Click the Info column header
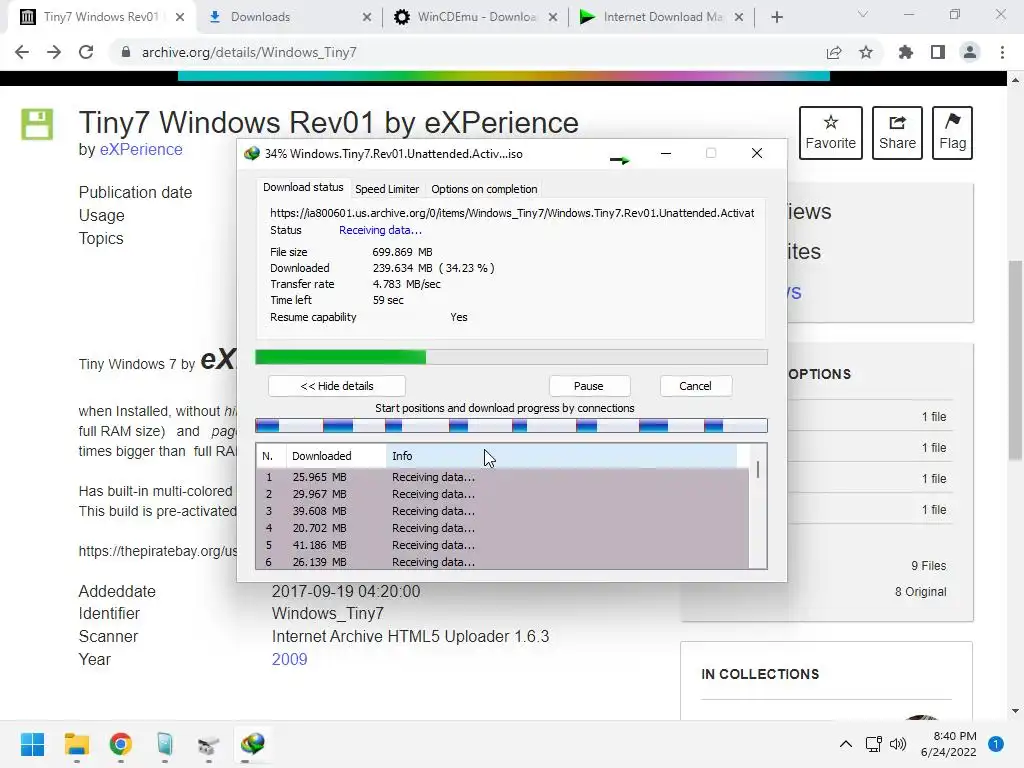Viewport: 1024px width, 768px height. pos(562,456)
